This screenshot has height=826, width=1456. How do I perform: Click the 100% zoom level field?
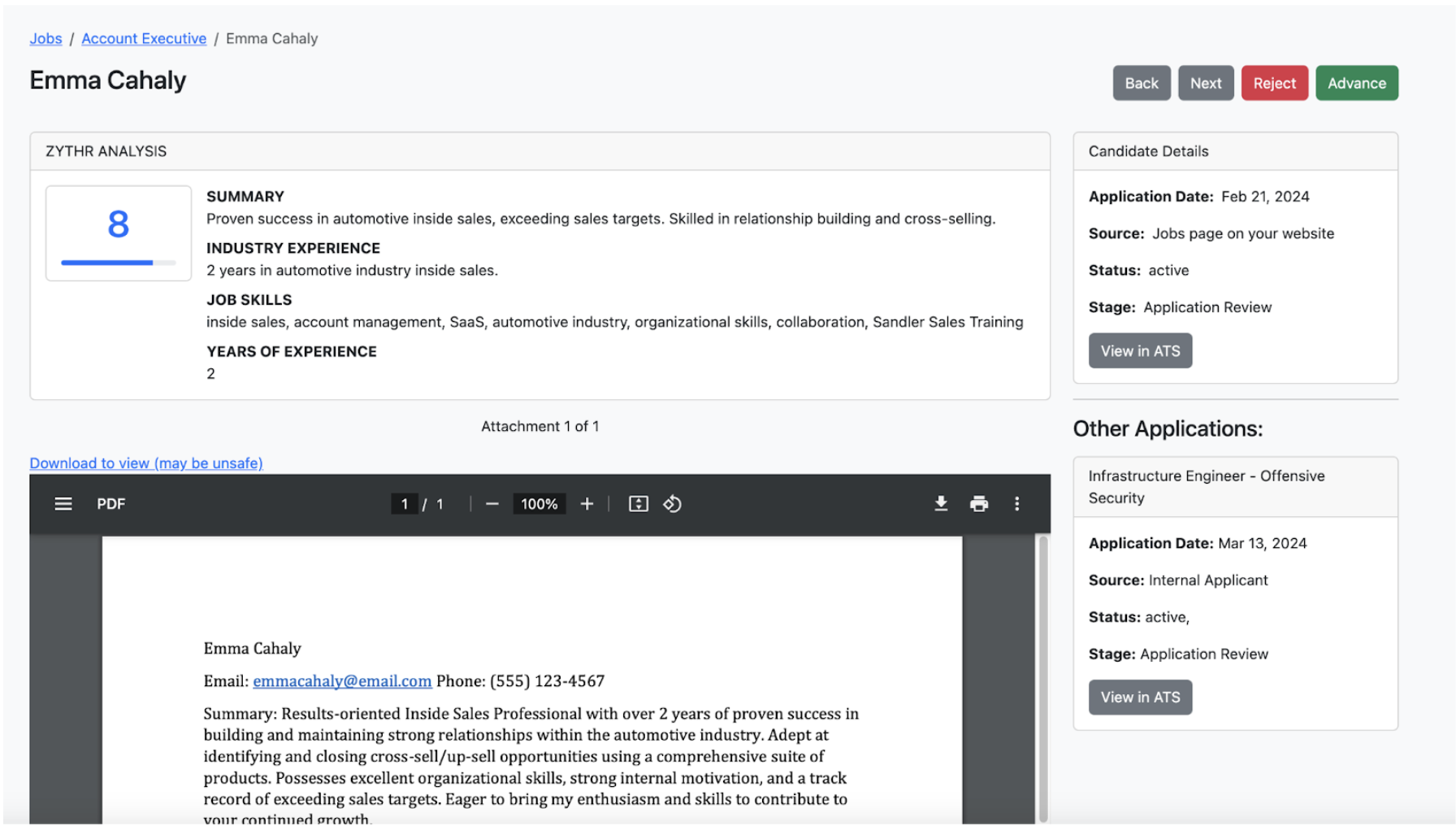point(539,504)
